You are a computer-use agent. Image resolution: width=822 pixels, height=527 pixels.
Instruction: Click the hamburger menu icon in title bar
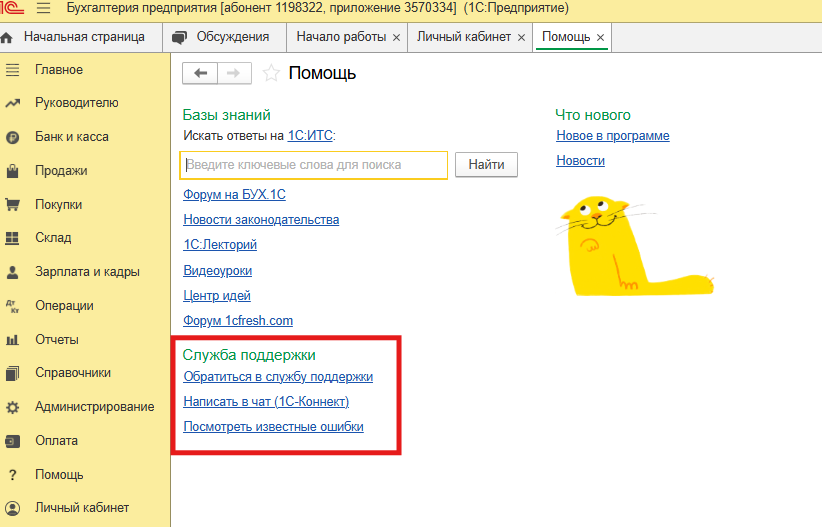tap(43, 9)
